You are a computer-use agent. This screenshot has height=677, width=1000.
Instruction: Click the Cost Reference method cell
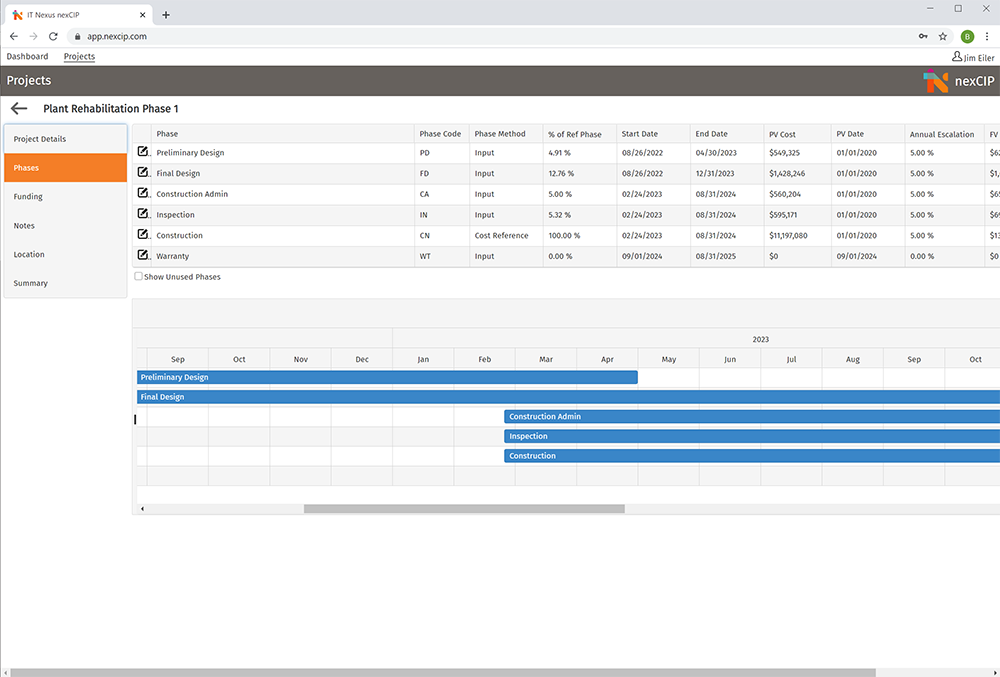click(x=506, y=235)
